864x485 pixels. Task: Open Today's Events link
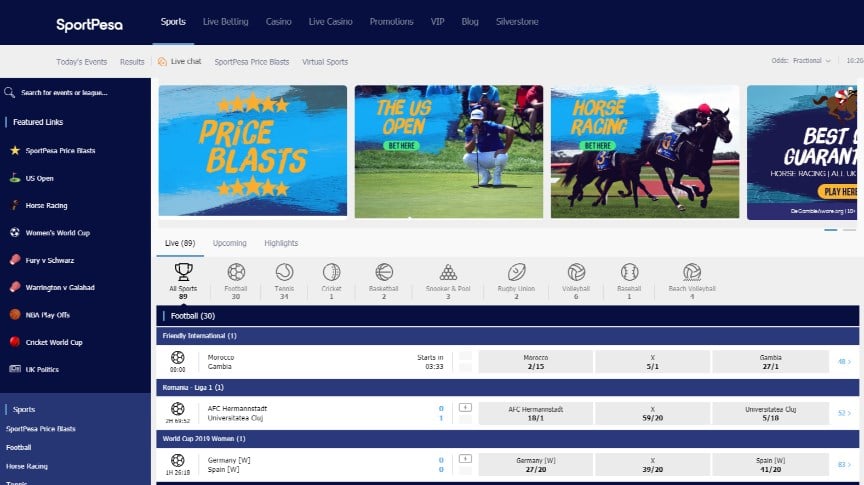pos(82,62)
